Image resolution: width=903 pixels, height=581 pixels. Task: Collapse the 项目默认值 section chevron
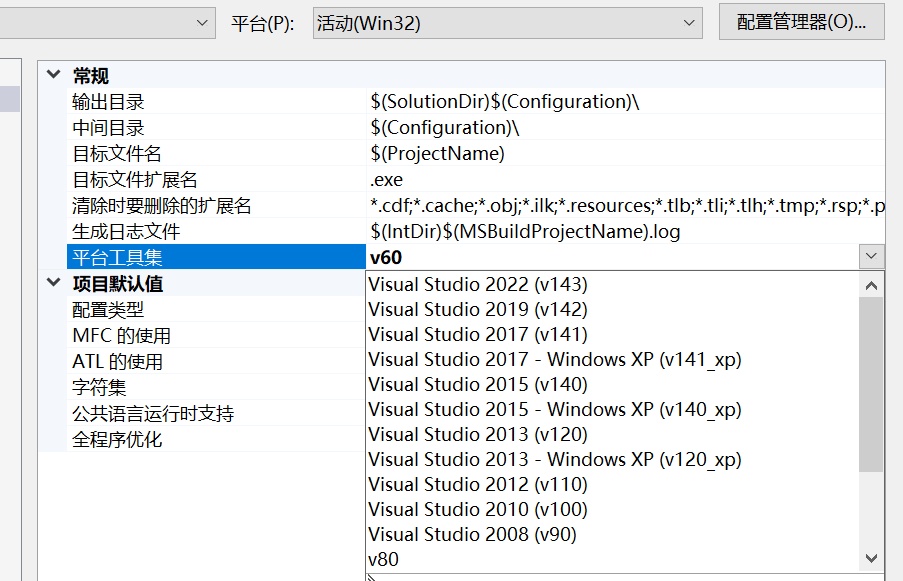(x=54, y=283)
